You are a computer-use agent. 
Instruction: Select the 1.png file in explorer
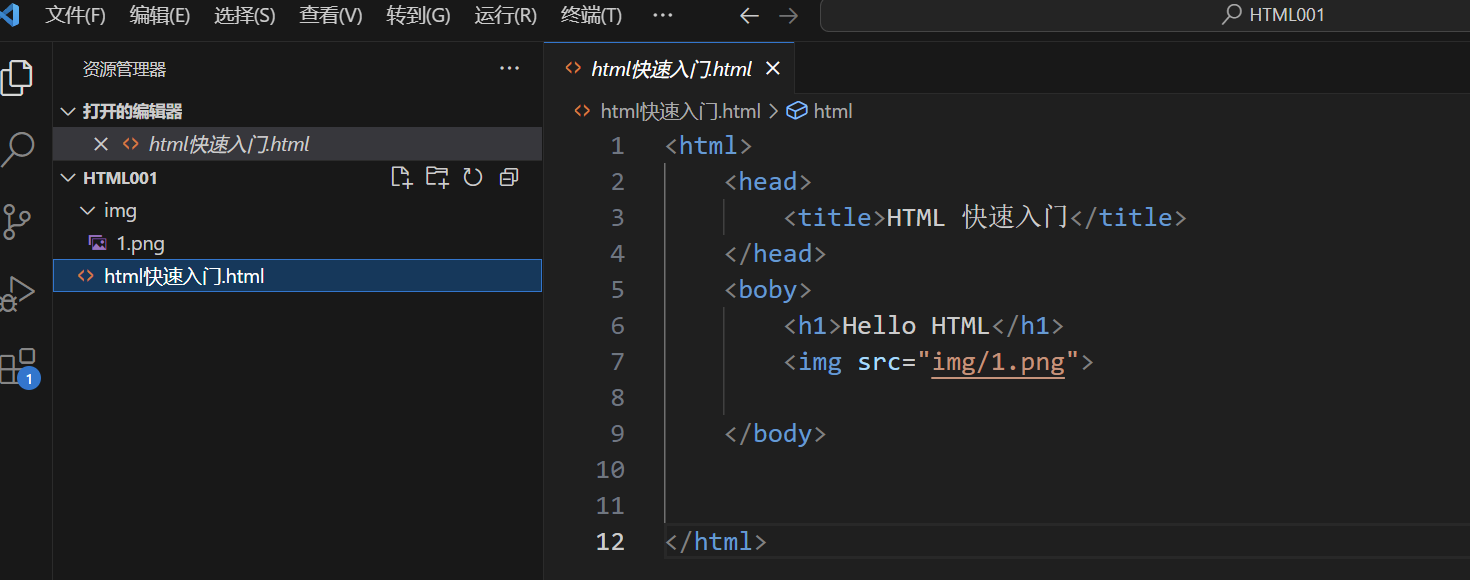coord(140,243)
